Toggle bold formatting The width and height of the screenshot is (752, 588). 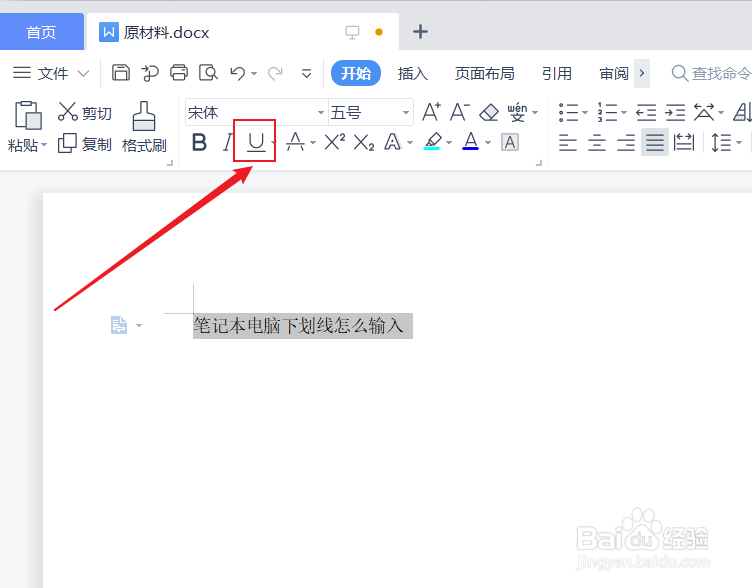199,142
